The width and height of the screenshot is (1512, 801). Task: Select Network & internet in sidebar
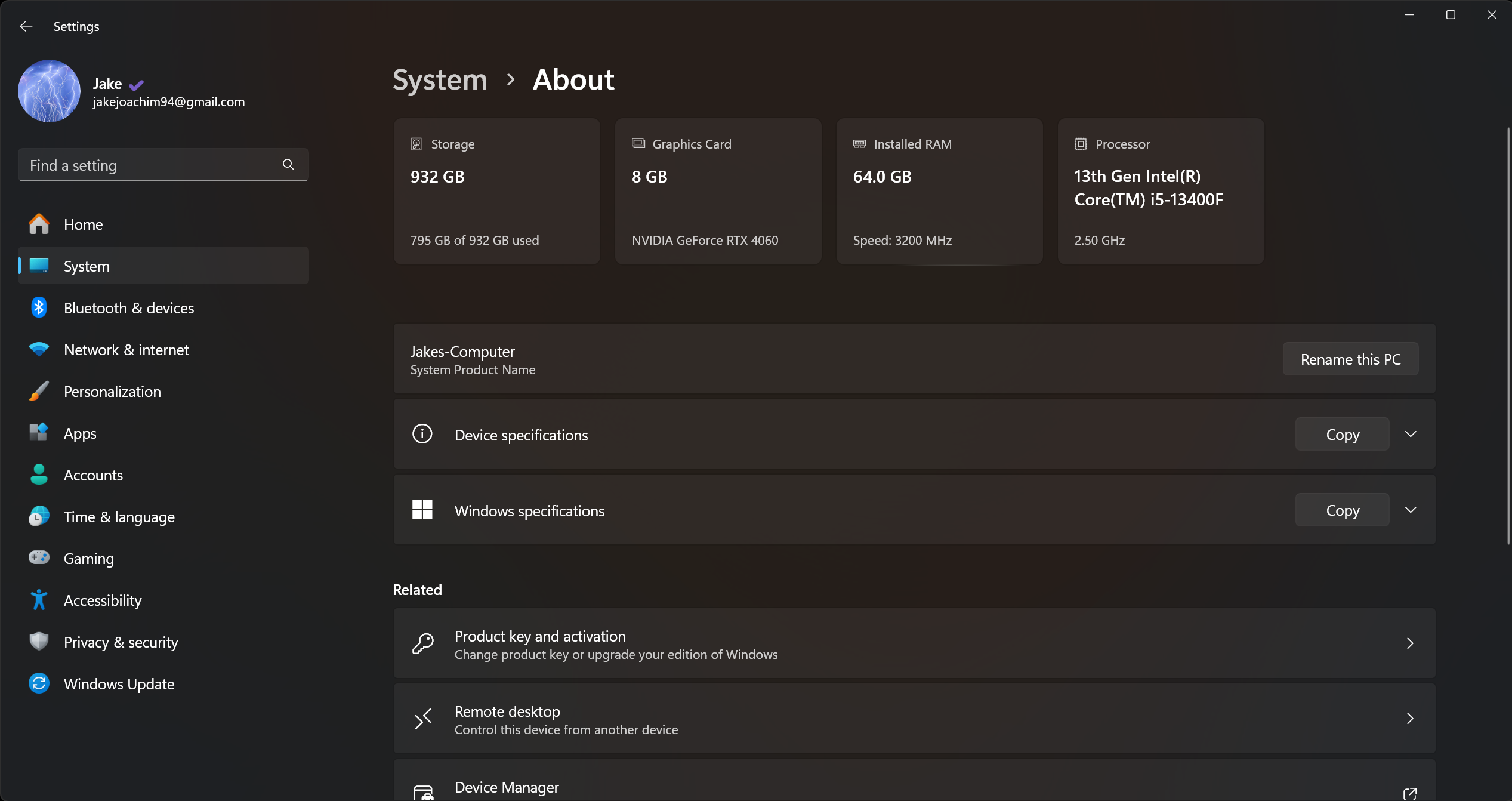coord(126,350)
